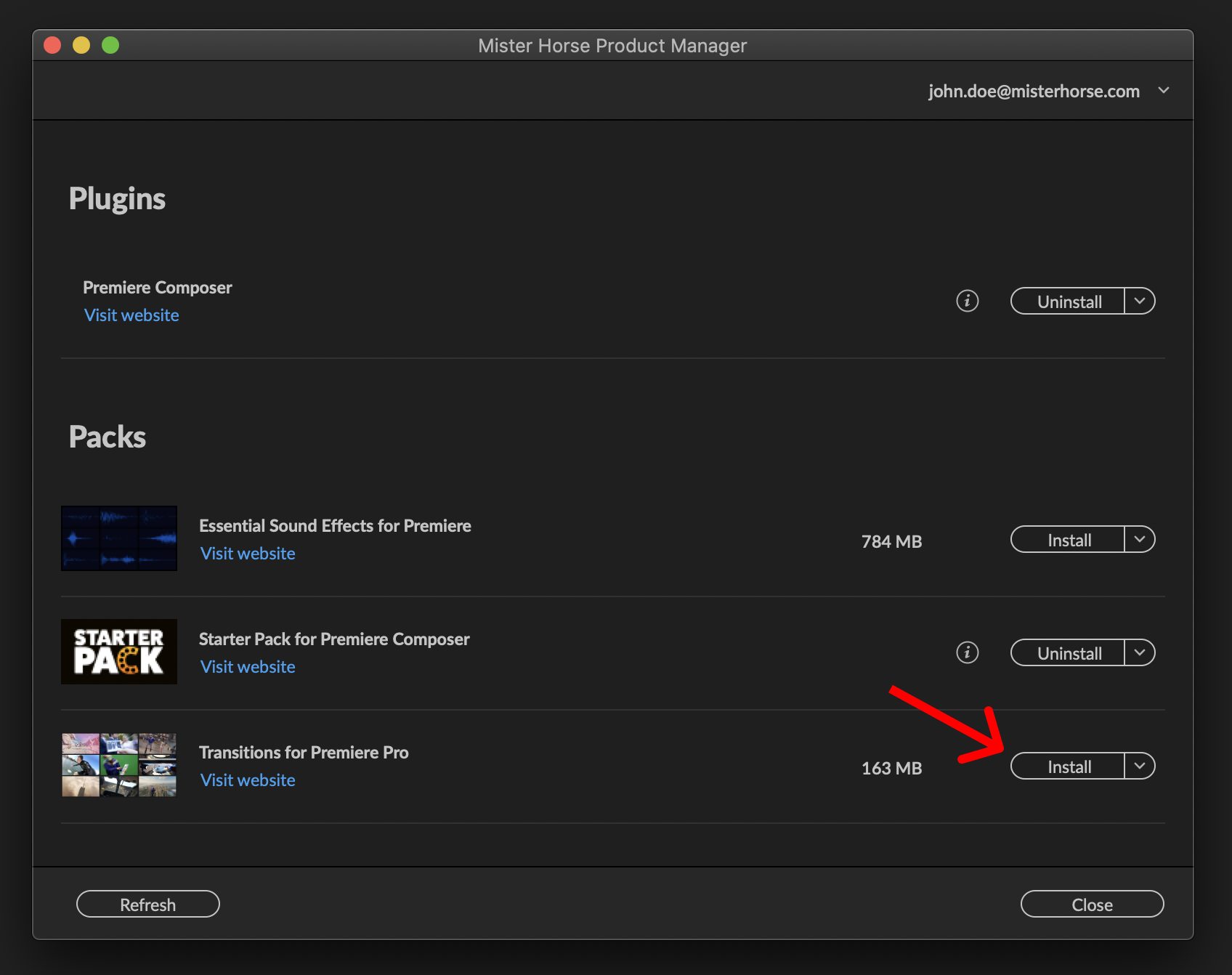Select Essential Sound Effects for Premiere title
Screen dimensions: 1232x975
coord(335,526)
